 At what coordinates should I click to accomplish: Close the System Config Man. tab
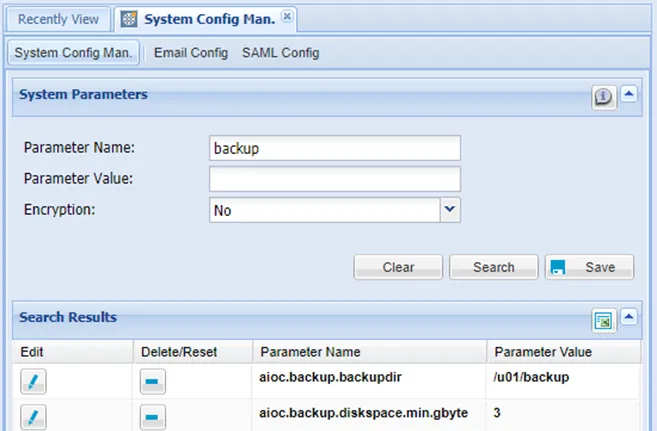pos(287,16)
